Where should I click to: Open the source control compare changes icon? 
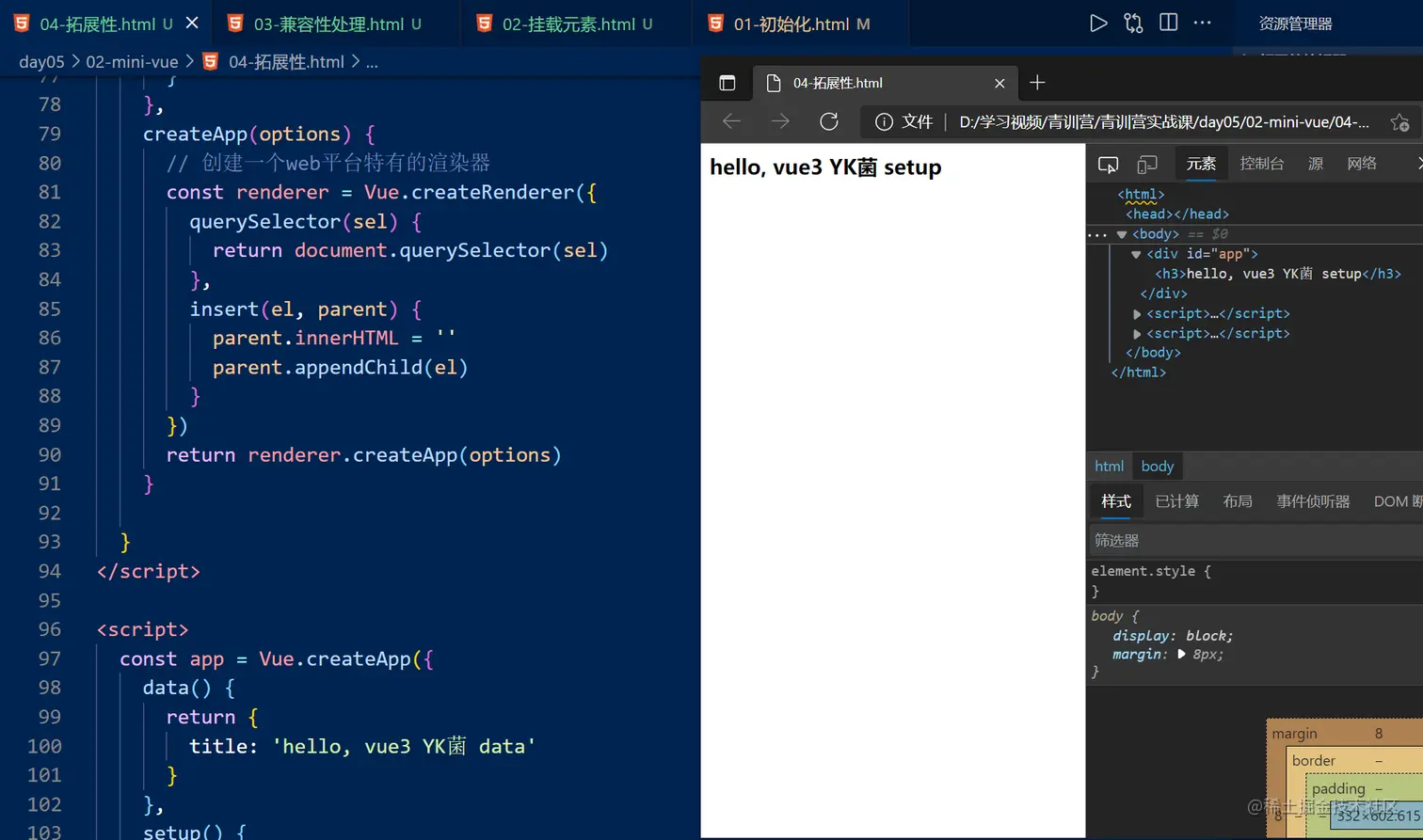tap(1133, 24)
